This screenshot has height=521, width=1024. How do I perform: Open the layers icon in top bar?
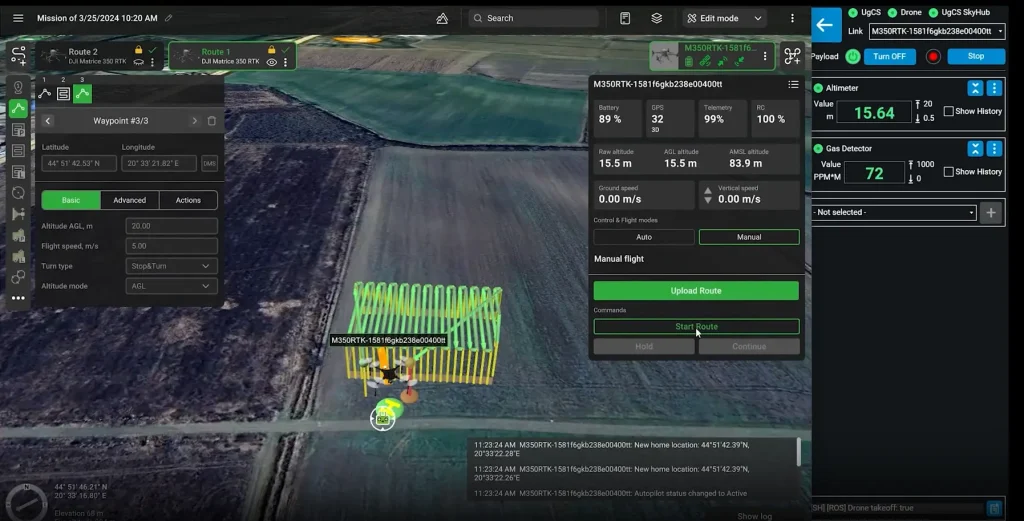click(x=656, y=18)
